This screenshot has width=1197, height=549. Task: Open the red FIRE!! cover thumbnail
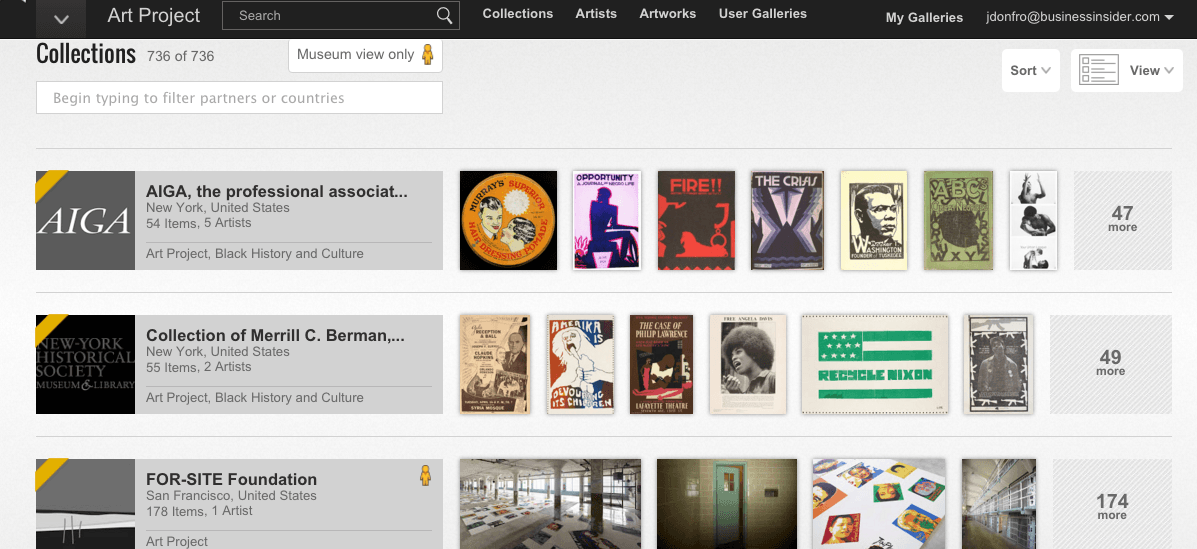(x=696, y=220)
